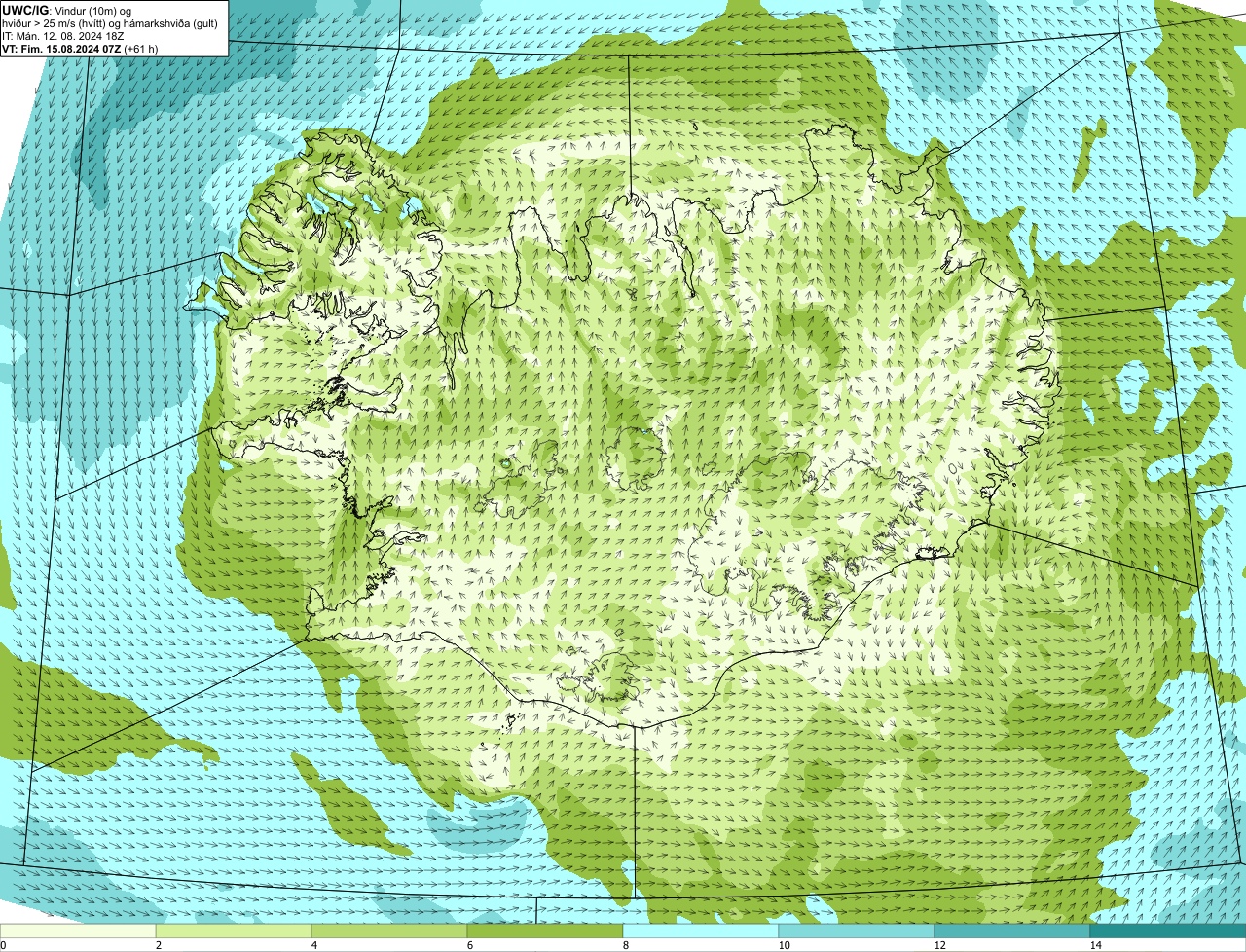
Task: Pick the teal legend swatch for 12–14 m/s
Action: click(1012, 931)
